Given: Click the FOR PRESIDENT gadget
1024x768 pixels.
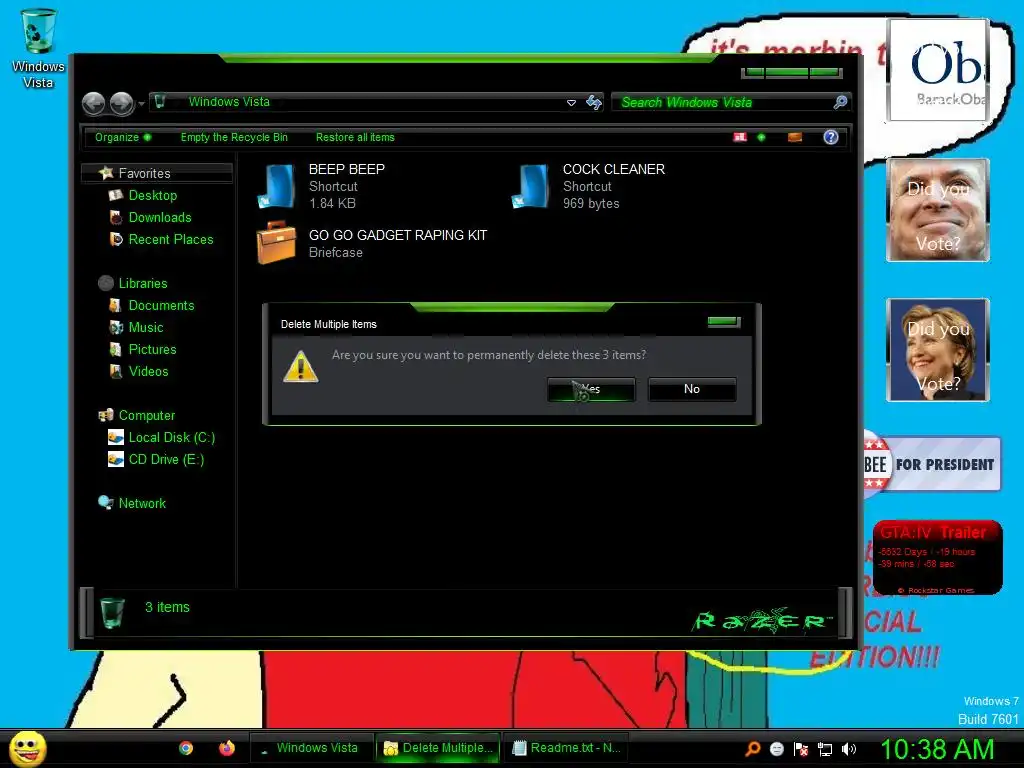Looking at the screenshot, I should pos(932,464).
